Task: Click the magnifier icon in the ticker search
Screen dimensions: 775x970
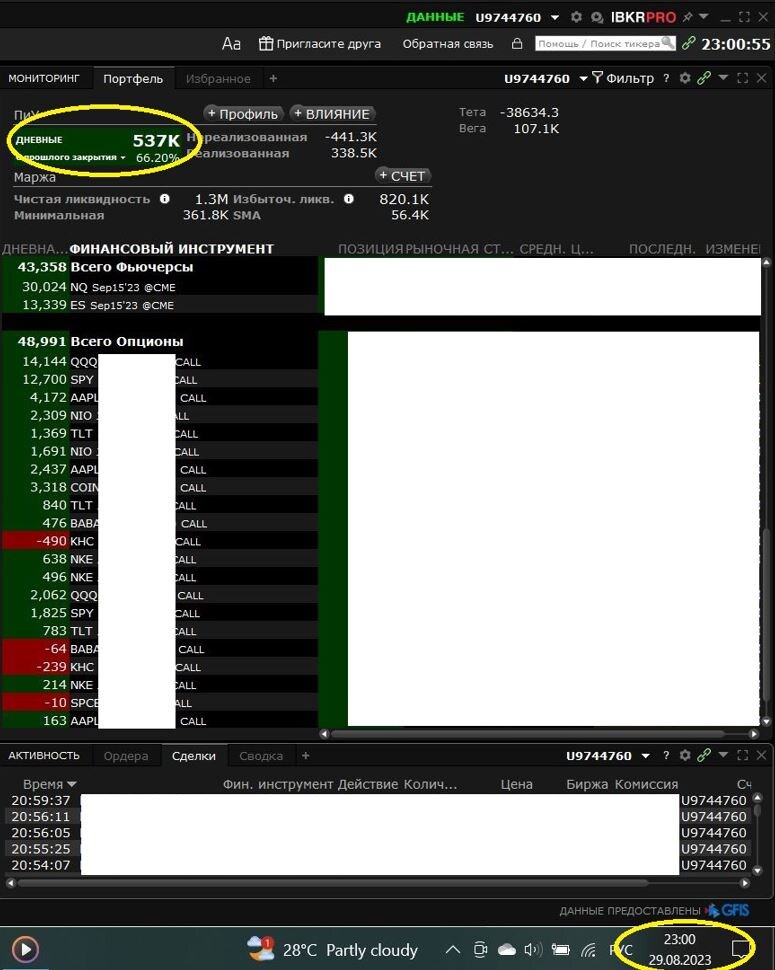Action: pyautogui.click(x=668, y=43)
